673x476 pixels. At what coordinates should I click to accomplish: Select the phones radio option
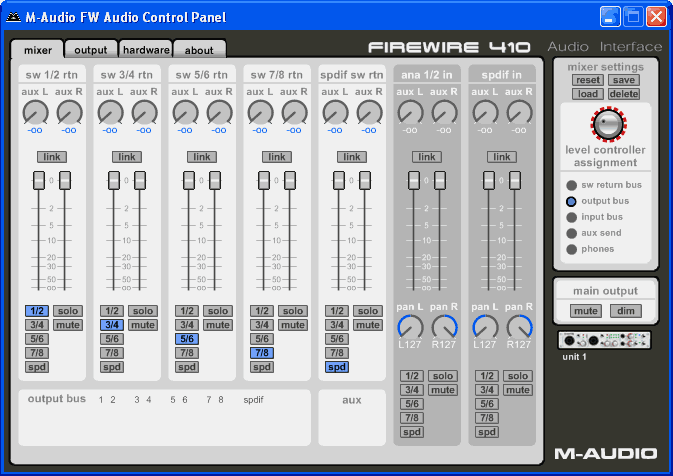point(571,249)
